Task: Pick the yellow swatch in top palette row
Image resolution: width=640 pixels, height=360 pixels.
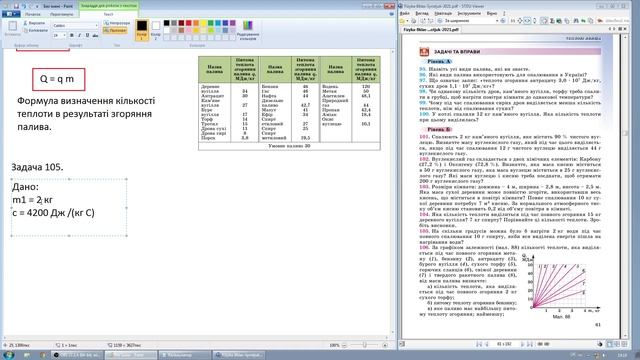Action: click(x=203, y=23)
